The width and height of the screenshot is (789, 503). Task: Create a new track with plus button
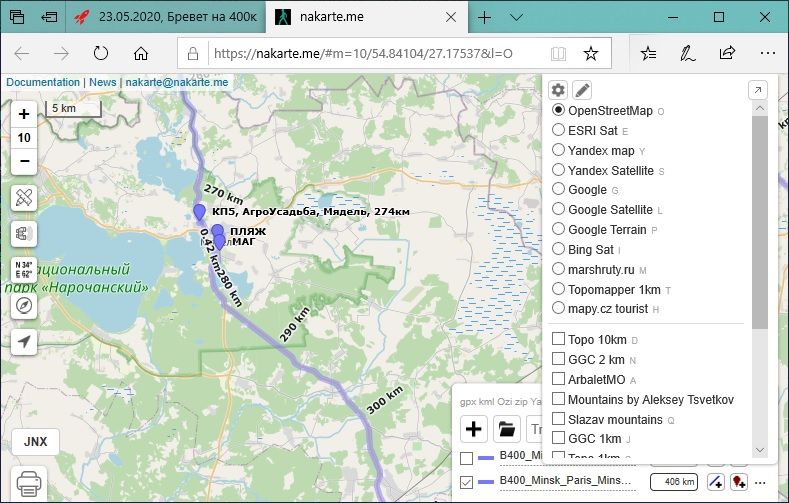pyautogui.click(x=474, y=429)
